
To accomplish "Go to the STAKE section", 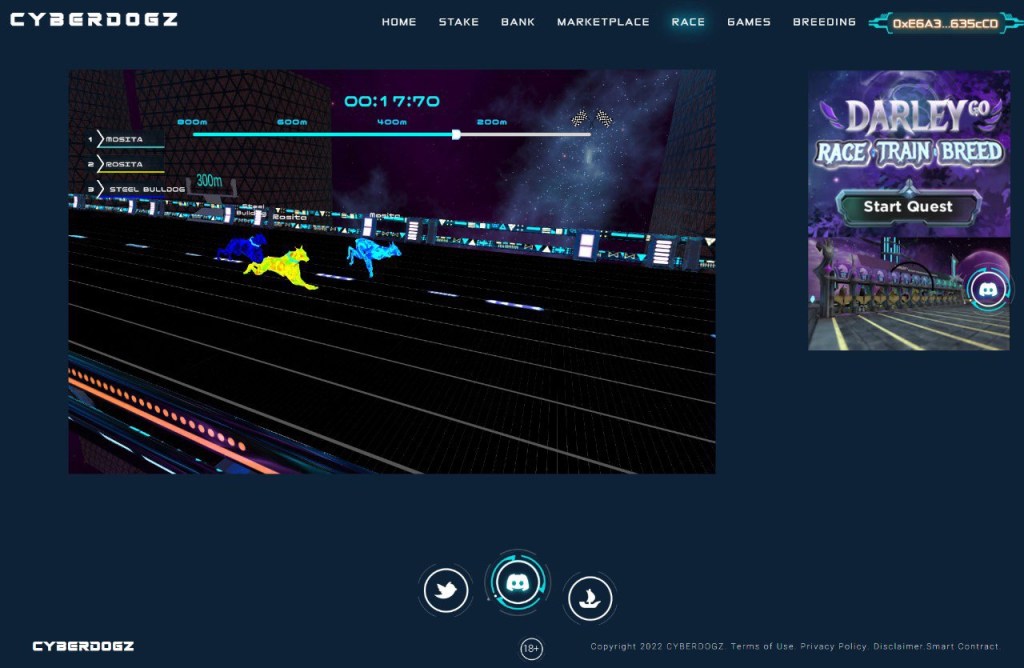I will click(x=459, y=21).
